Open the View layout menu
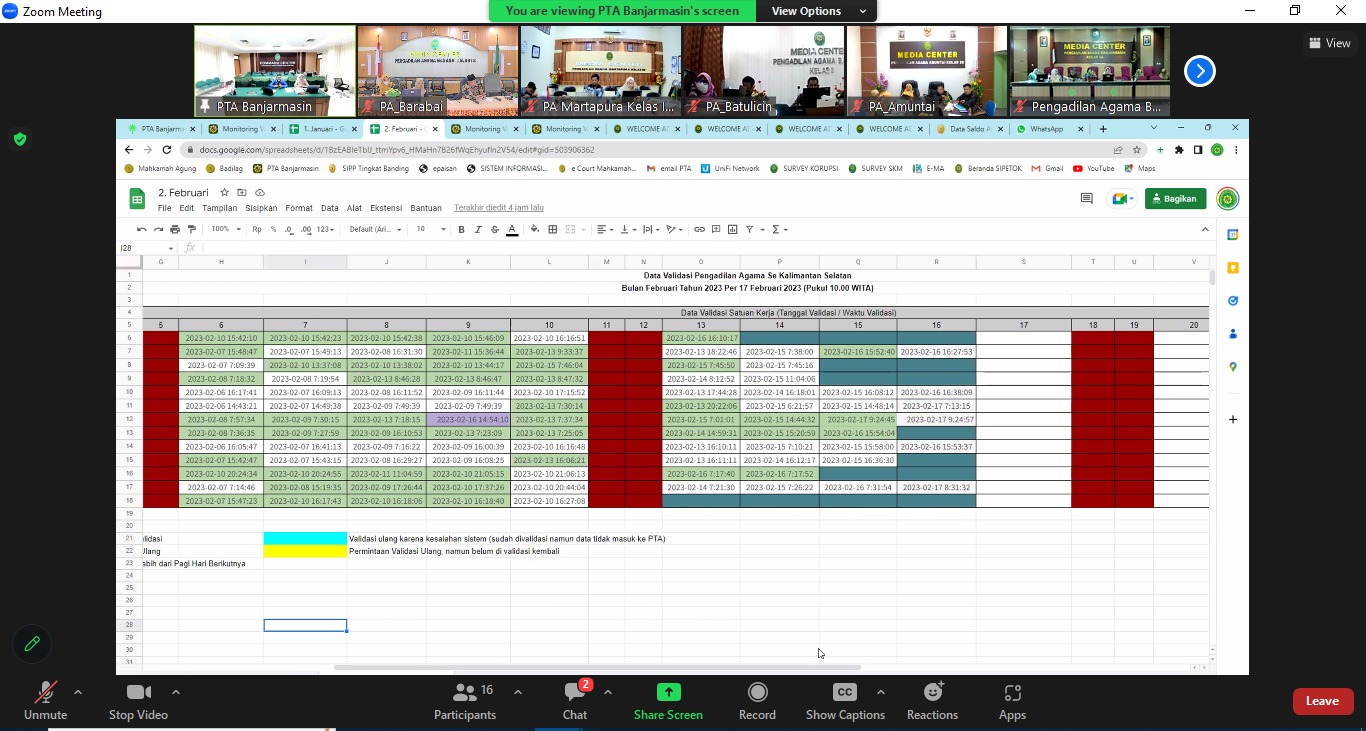This screenshot has height=731, width=1366. [1329, 43]
